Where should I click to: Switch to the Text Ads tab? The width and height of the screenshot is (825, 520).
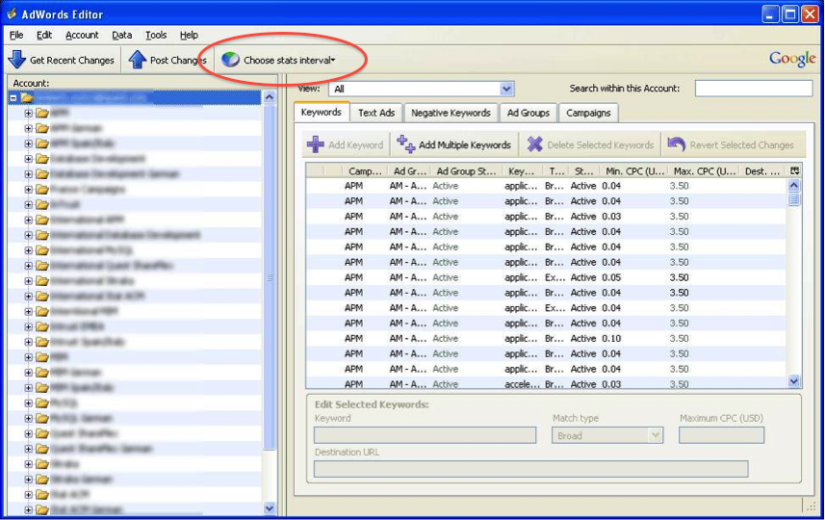point(376,113)
